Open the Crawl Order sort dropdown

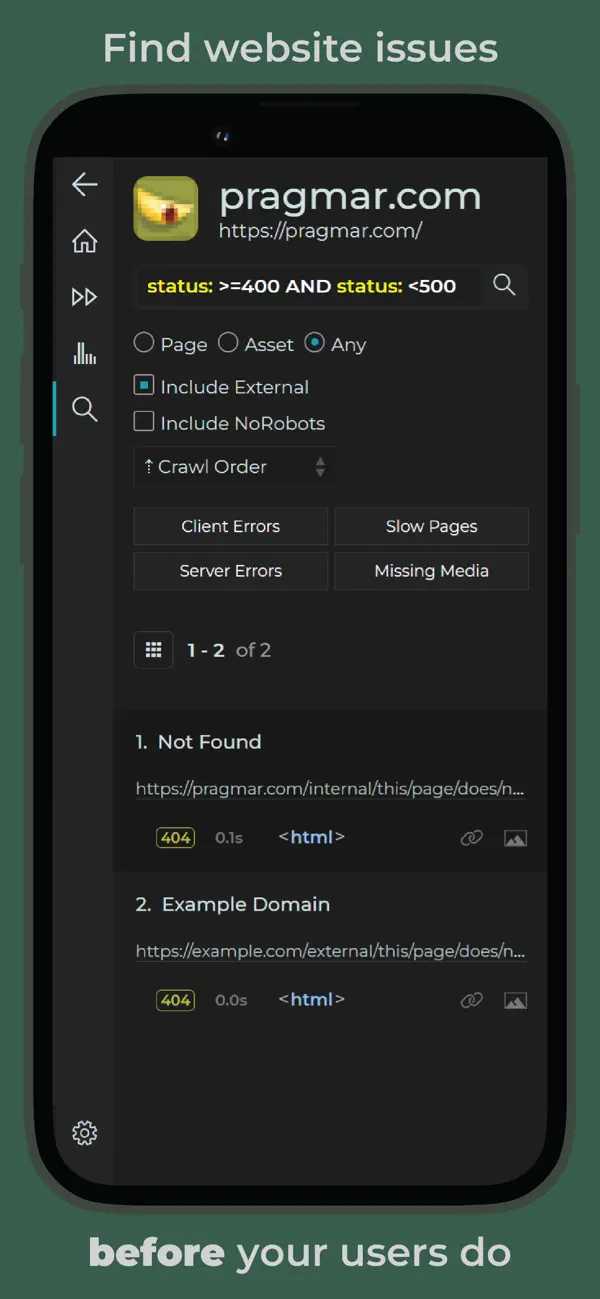tap(235, 467)
